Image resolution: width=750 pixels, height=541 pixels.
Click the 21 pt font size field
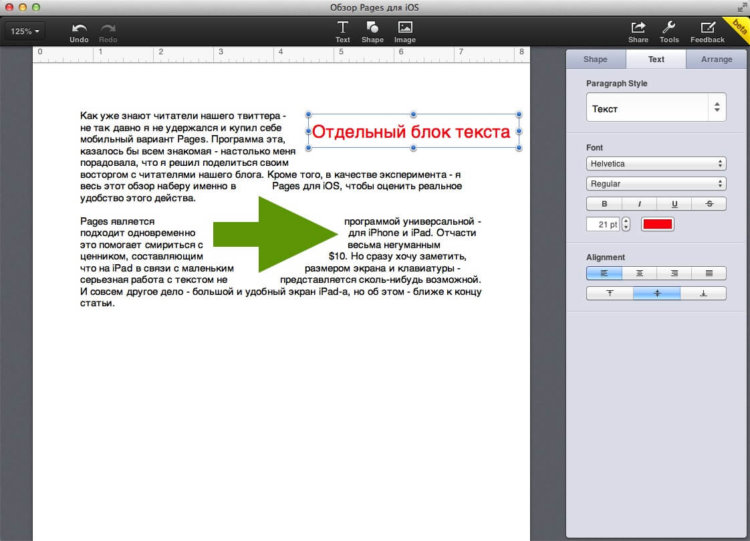point(603,224)
